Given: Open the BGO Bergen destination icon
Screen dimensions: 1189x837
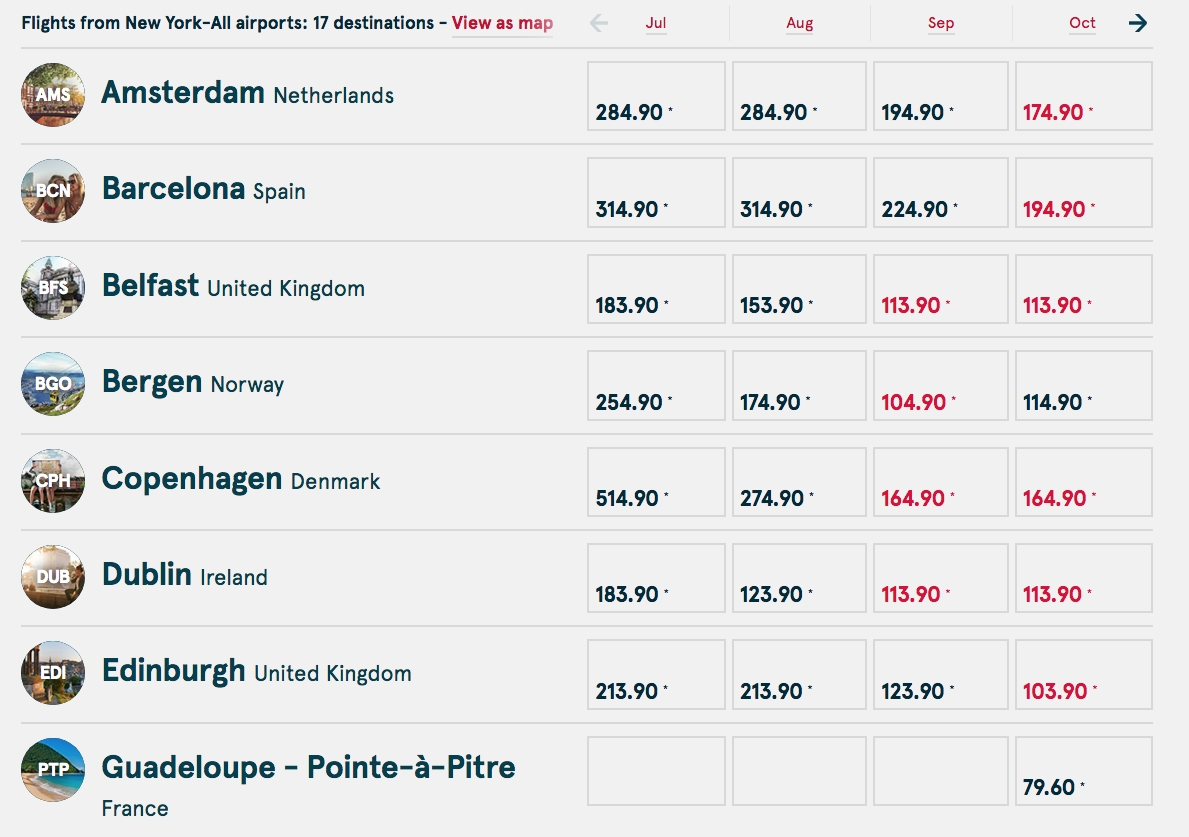Looking at the screenshot, I should pos(53,384).
